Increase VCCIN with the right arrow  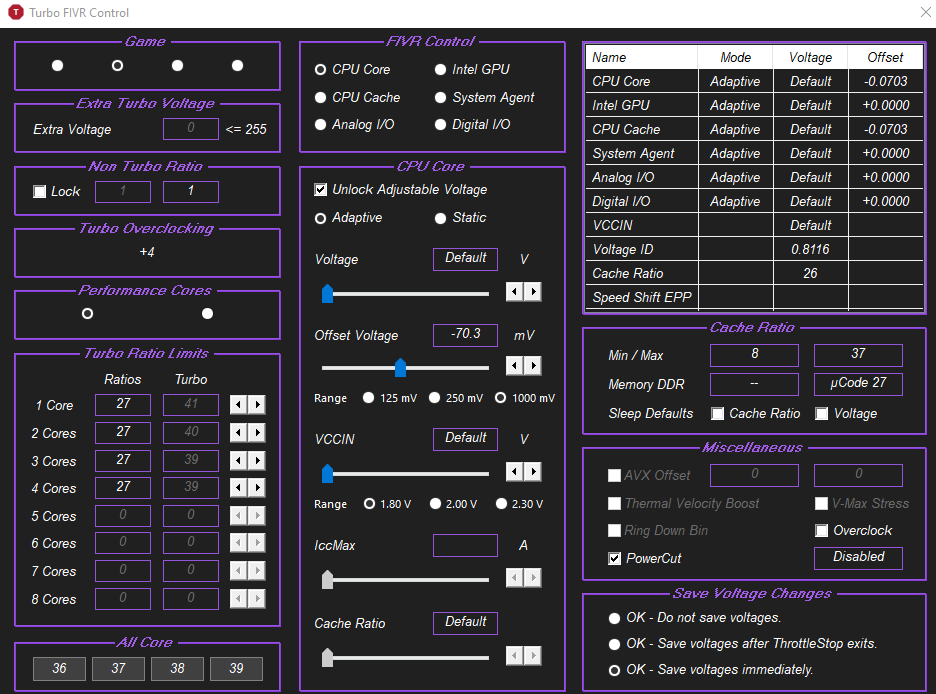point(533,471)
